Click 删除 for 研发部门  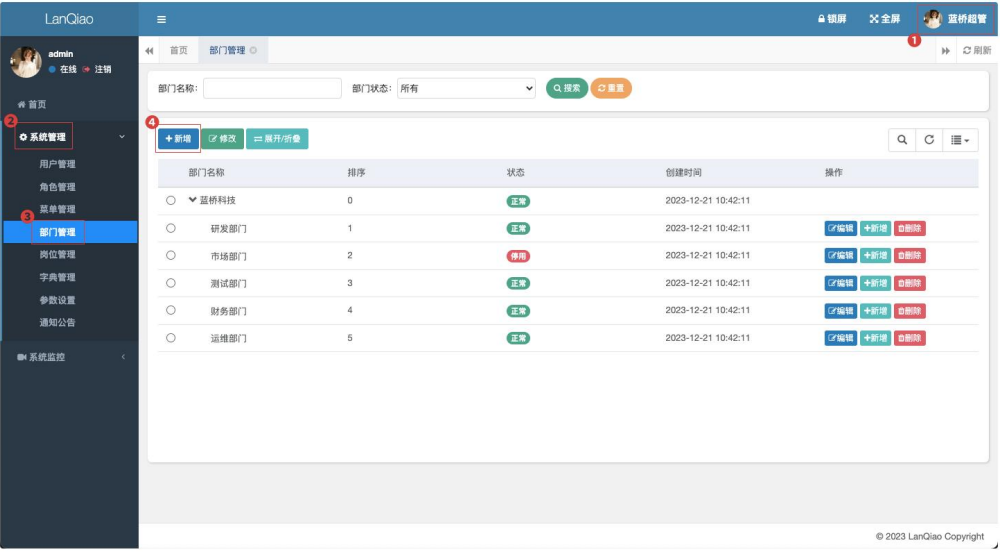910,228
